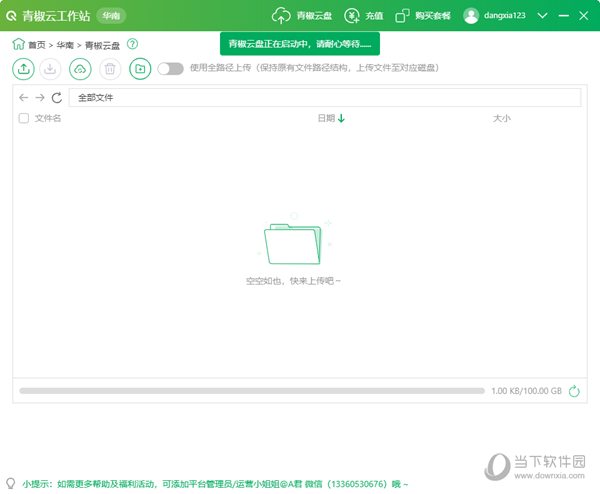The image size is (600, 494).
Task: Click the date sort direction arrow
Action: pyautogui.click(x=341, y=118)
